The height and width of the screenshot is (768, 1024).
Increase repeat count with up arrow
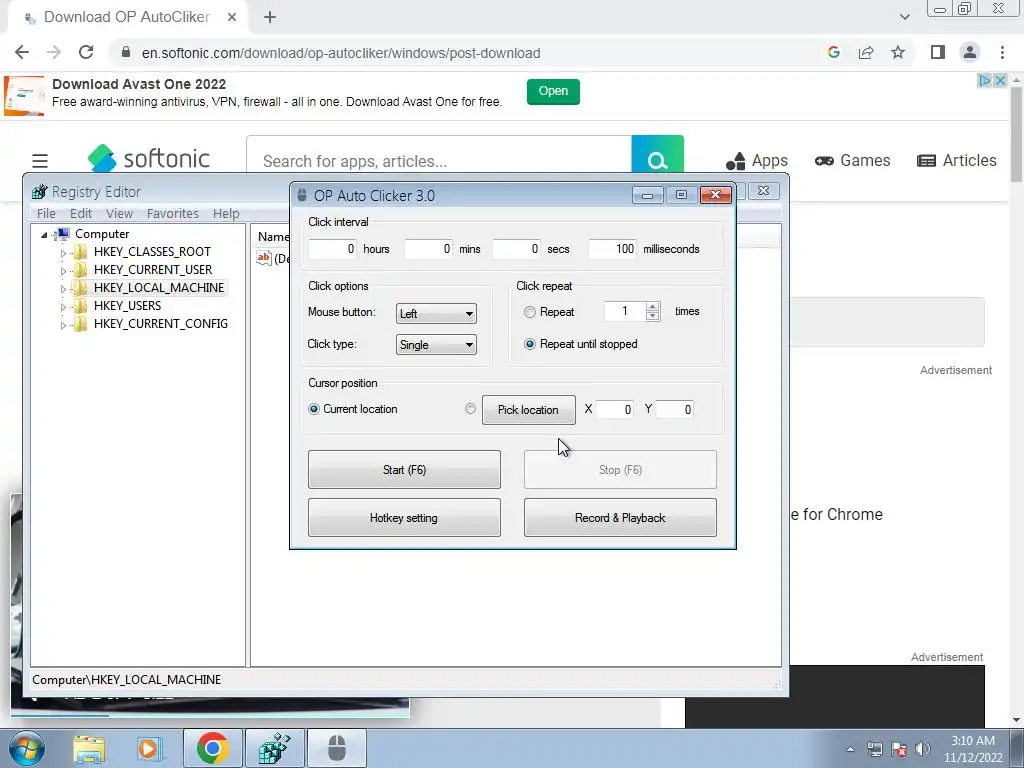(x=652, y=307)
